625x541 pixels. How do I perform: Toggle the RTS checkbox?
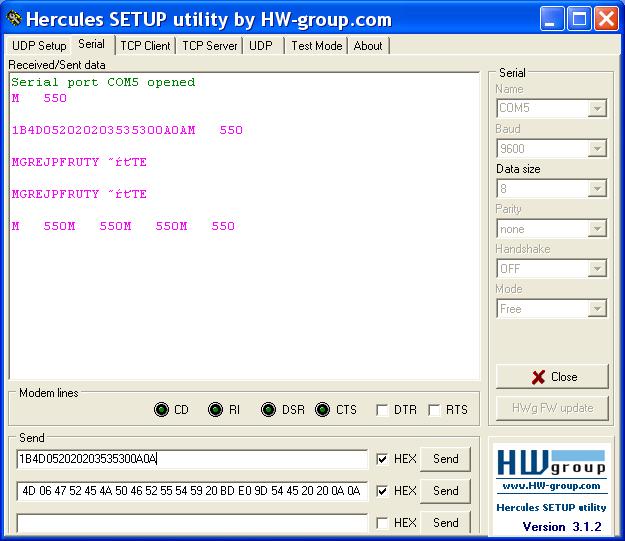pos(434,410)
